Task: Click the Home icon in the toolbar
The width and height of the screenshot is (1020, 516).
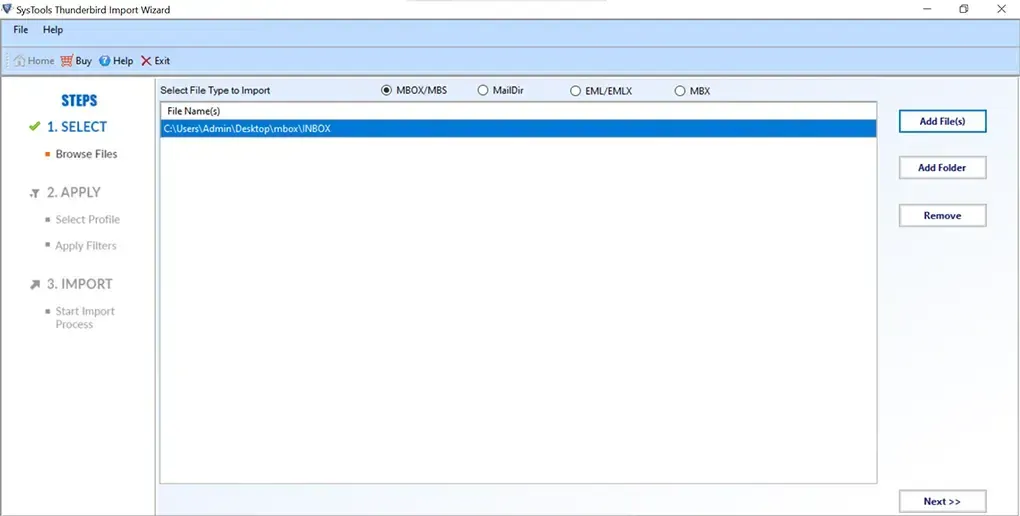Action: point(19,61)
